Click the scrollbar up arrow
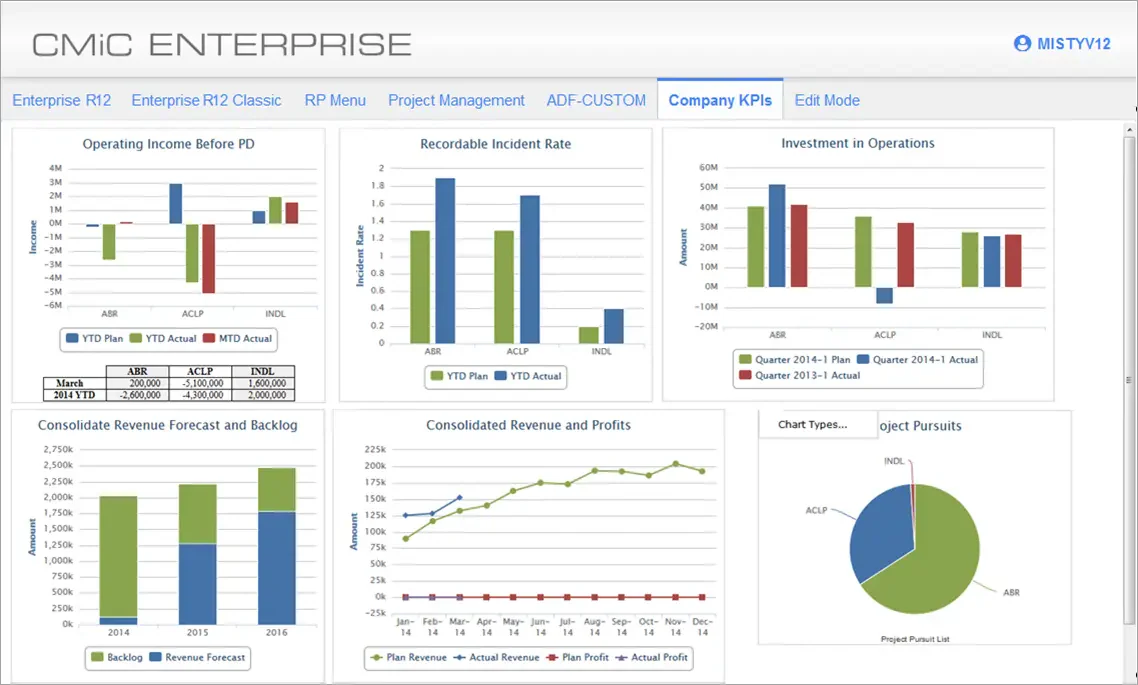The image size is (1138, 685). pyautogui.click(x=1129, y=130)
